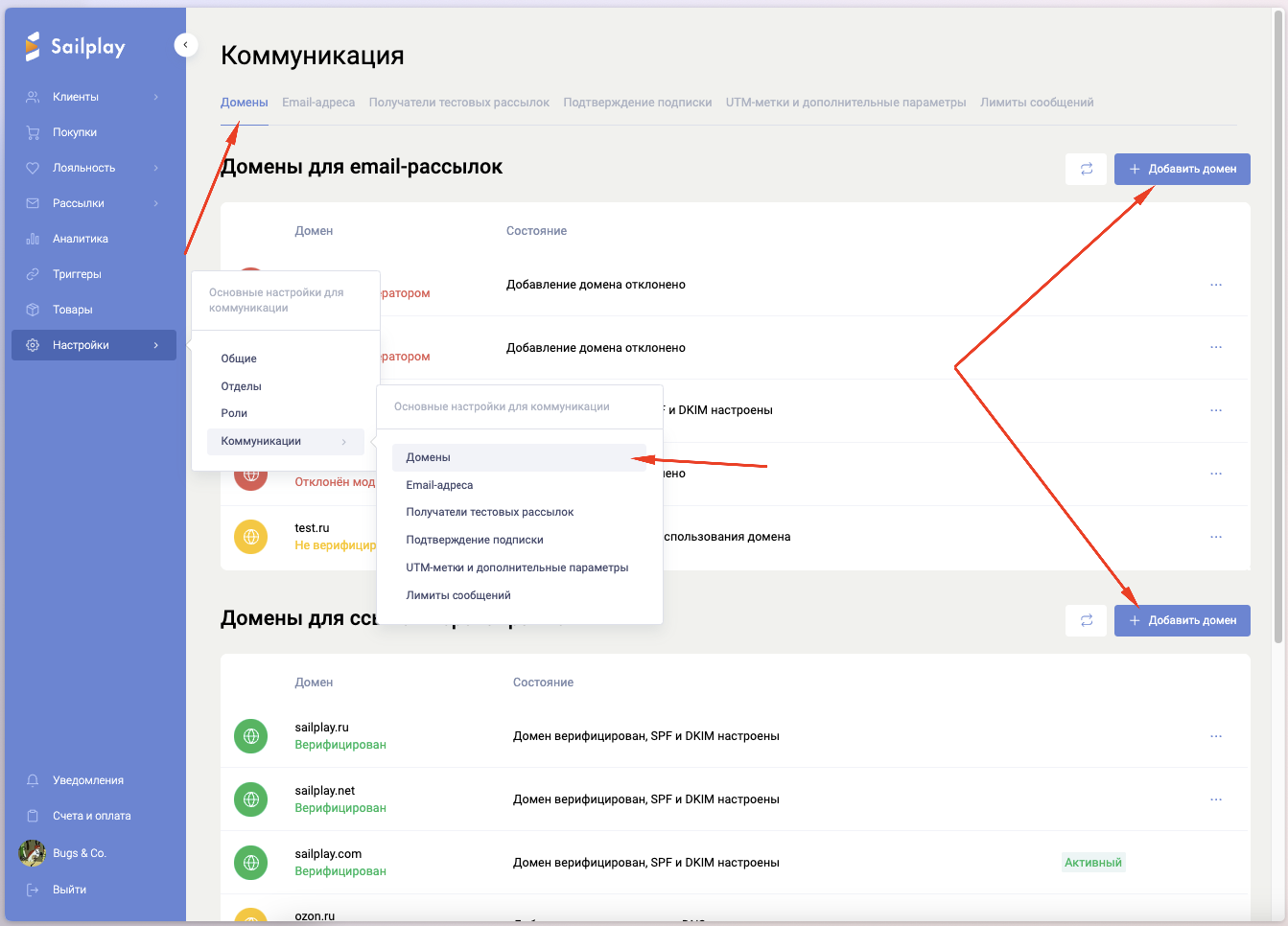Choose Роли in the settings menu
This screenshot has height=926, width=1288.
point(234,413)
